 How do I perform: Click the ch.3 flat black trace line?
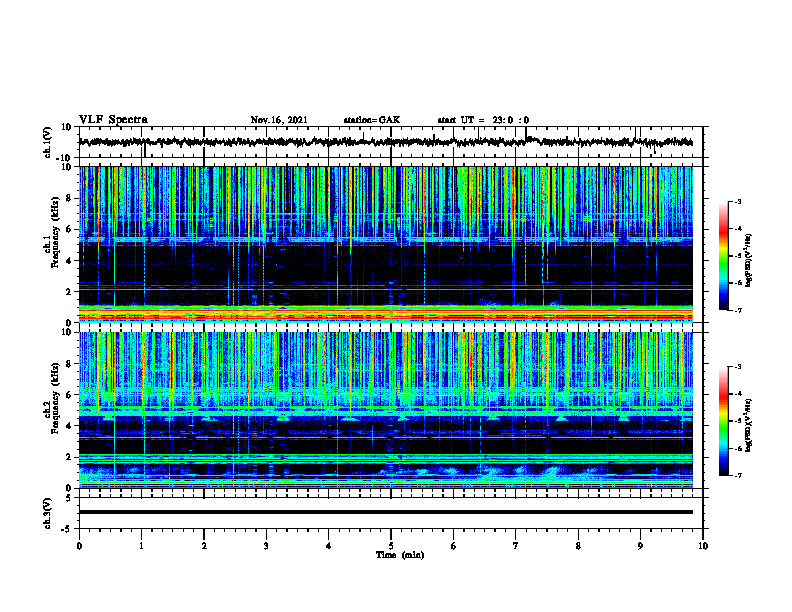click(386, 512)
